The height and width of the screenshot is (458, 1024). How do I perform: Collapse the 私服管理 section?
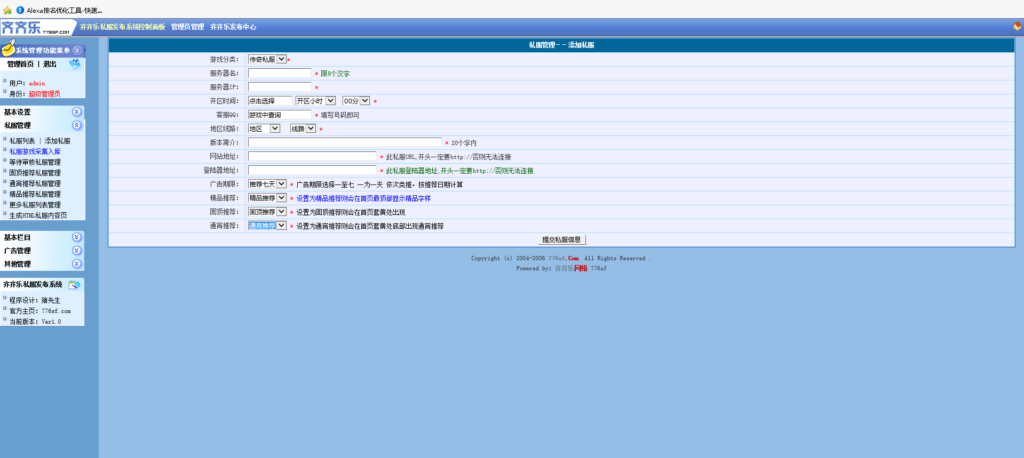pos(77,125)
